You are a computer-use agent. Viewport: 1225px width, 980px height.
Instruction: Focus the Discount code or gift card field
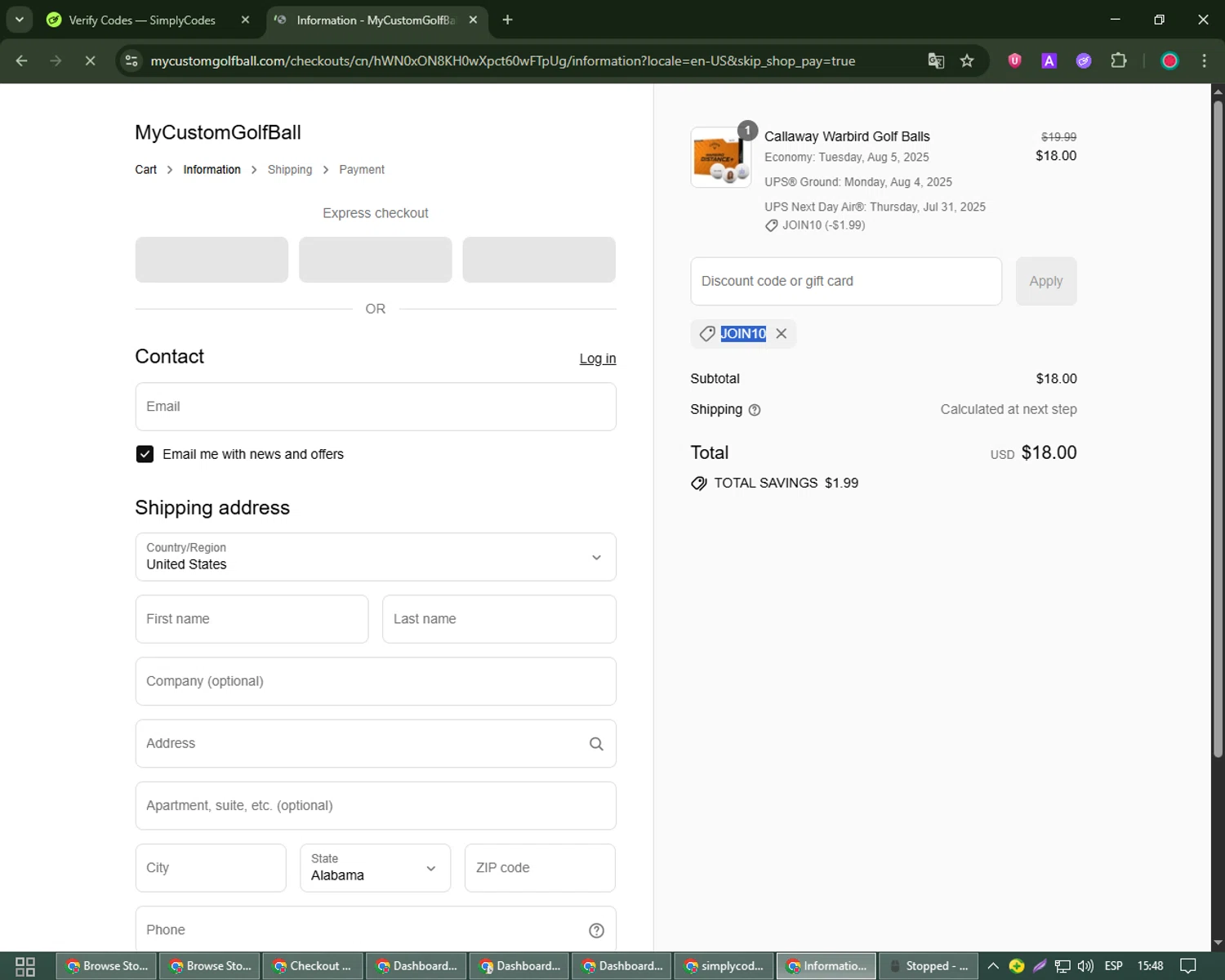click(846, 282)
